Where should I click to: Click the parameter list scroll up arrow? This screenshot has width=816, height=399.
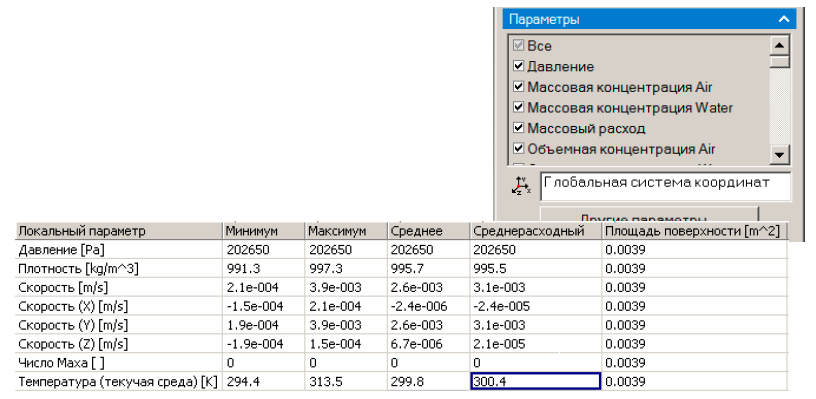pos(779,45)
